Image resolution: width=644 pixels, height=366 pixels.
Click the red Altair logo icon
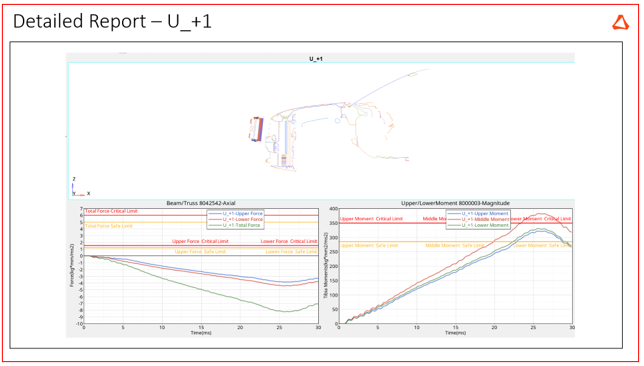pyautogui.click(x=621, y=23)
